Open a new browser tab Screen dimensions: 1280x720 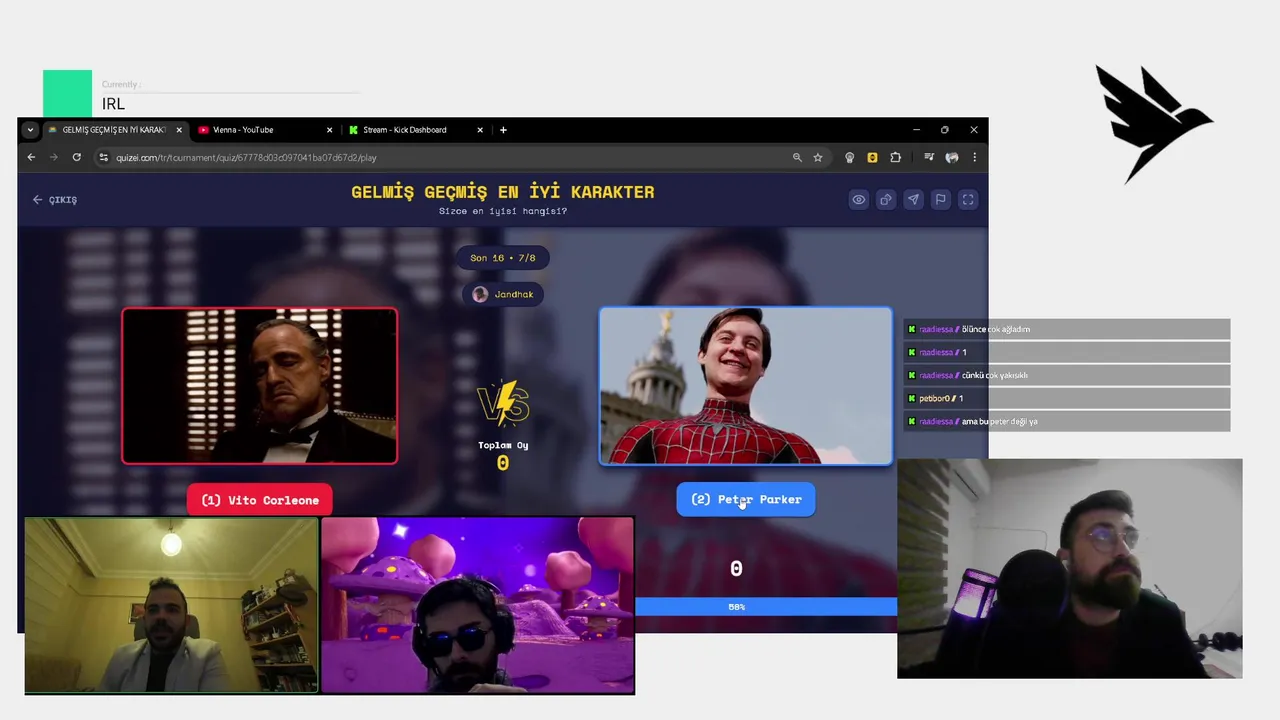(503, 130)
